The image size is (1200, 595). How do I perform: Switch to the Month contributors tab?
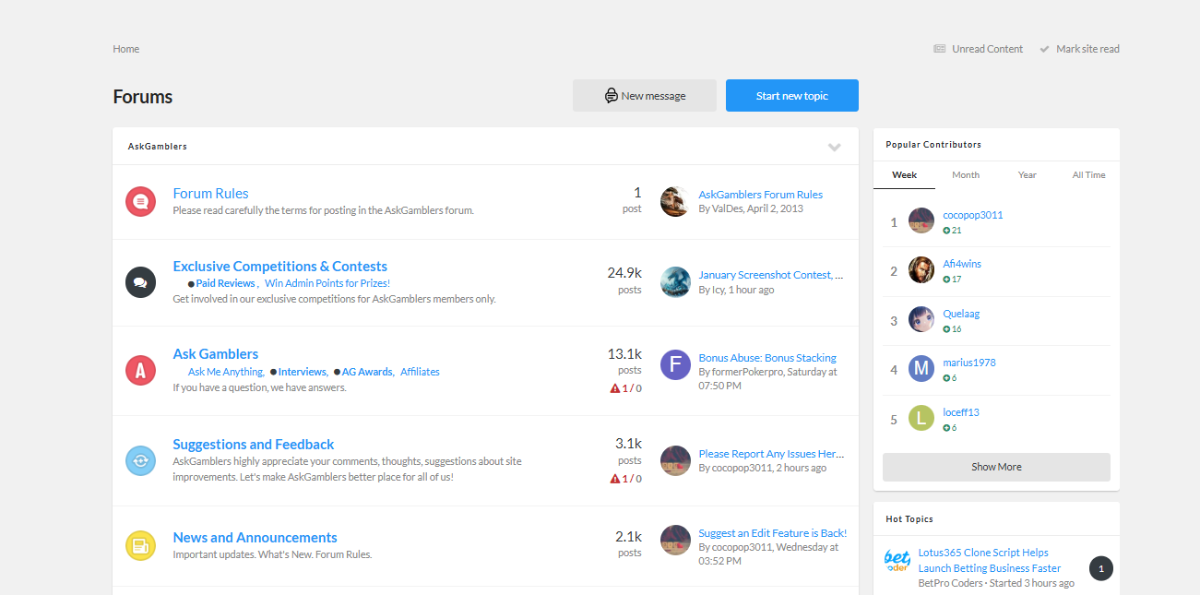click(x=965, y=175)
